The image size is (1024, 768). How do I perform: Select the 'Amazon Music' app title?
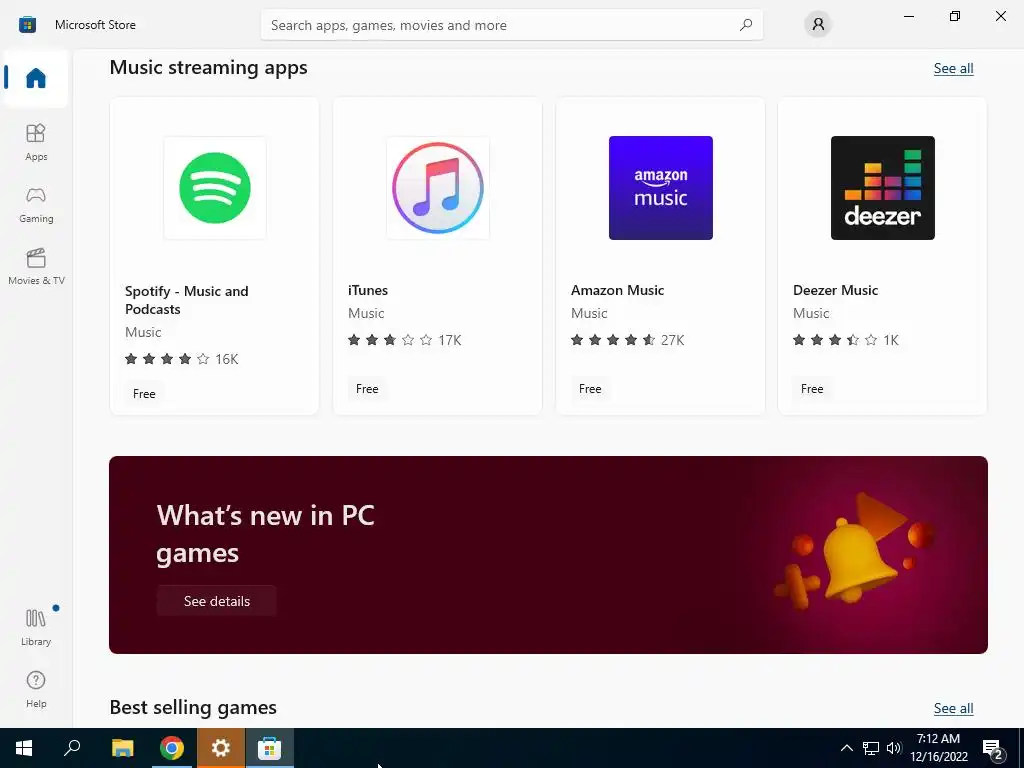click(617, 290)
